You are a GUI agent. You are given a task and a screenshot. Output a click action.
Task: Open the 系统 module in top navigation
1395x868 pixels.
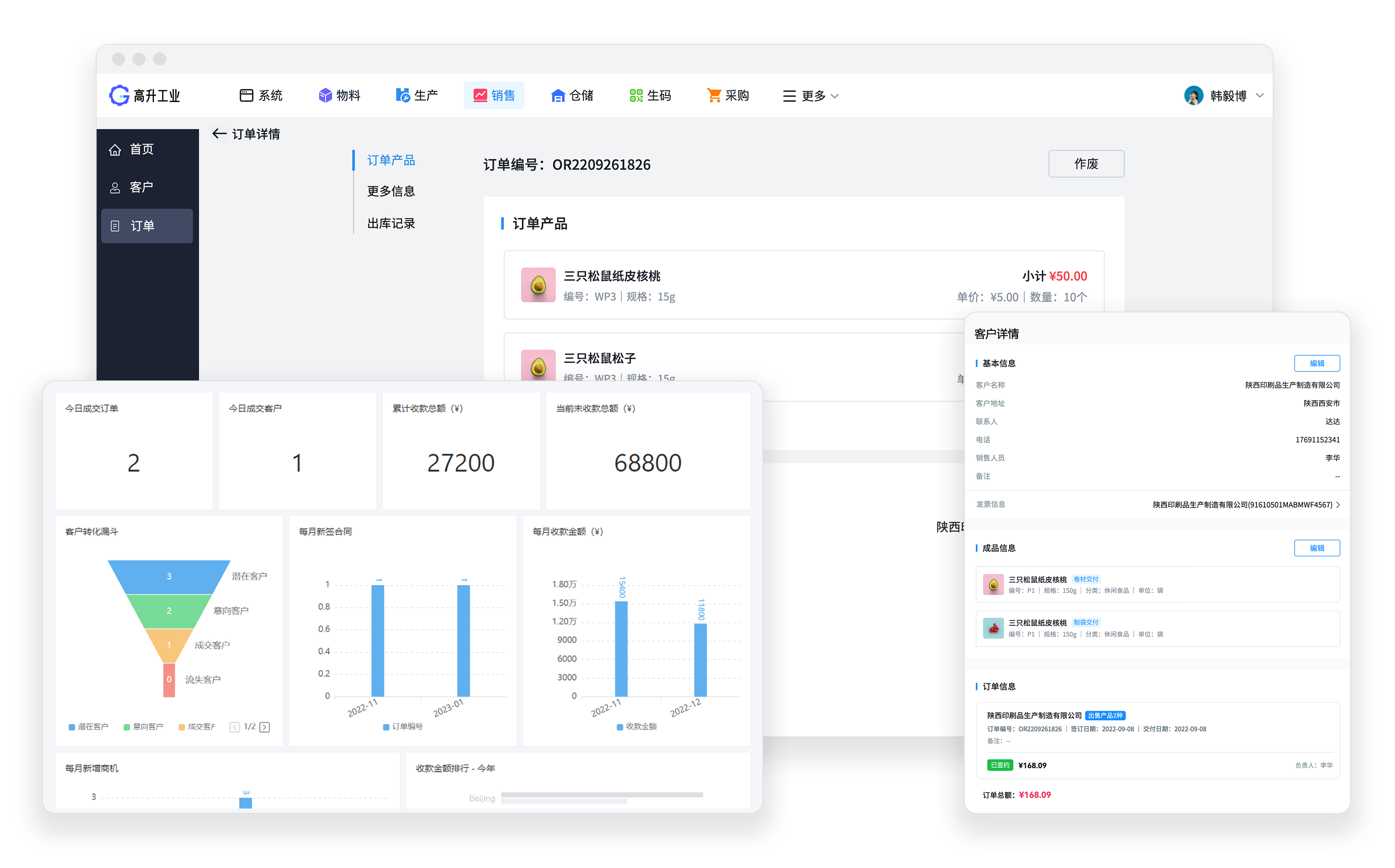click(x=261, y=95)
